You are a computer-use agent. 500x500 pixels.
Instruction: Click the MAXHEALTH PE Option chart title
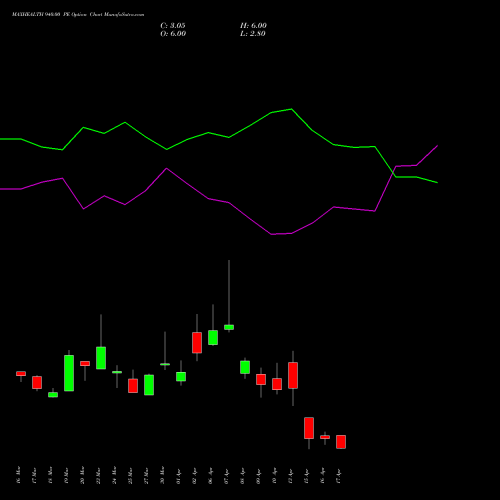[x=78, y=15]
